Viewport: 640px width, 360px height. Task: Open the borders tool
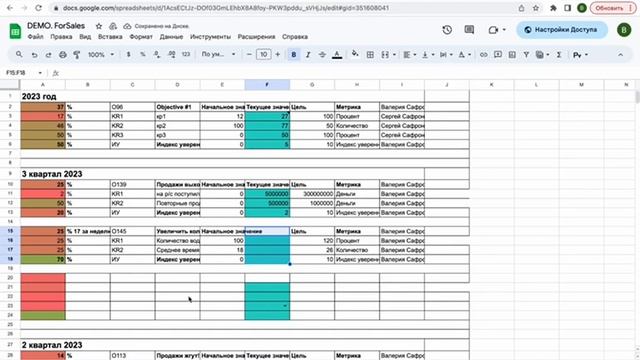(370, 55)
